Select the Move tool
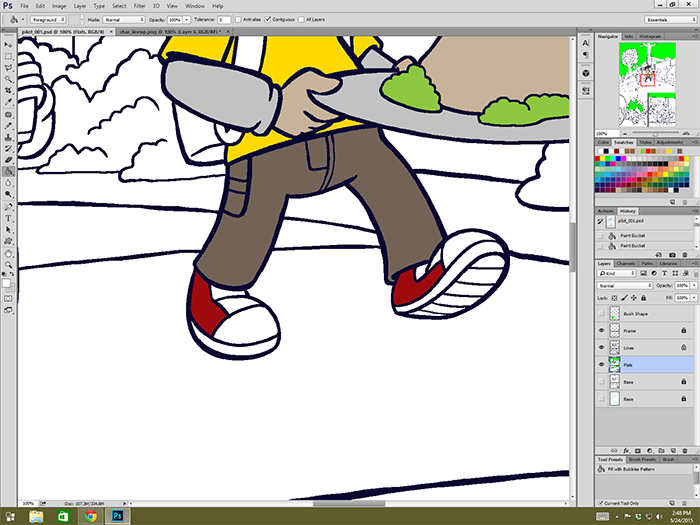 tap(8, 45)
